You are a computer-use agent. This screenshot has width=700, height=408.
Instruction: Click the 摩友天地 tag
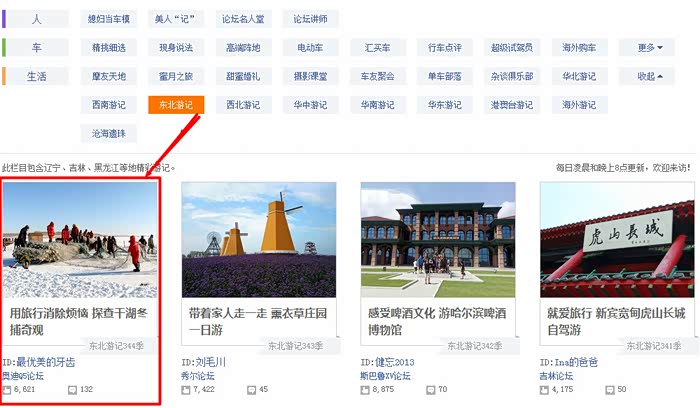tap(108, 76)
